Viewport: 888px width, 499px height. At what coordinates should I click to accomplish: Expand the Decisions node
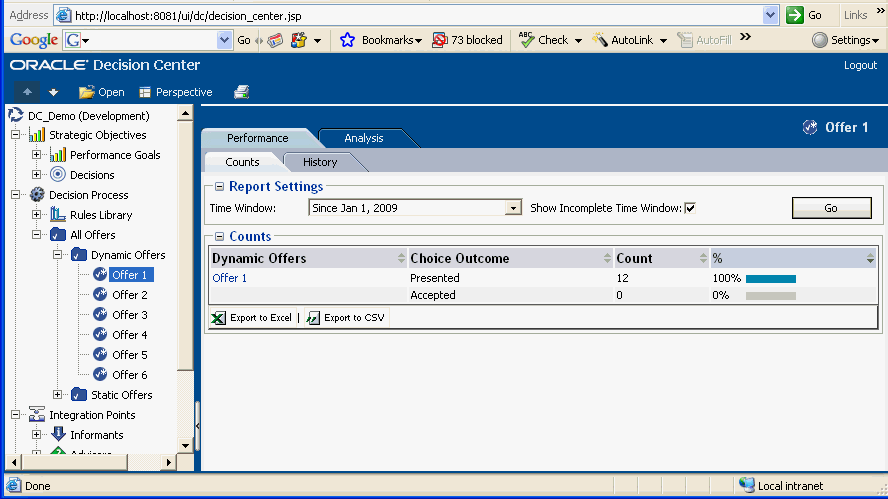point(36,174)
